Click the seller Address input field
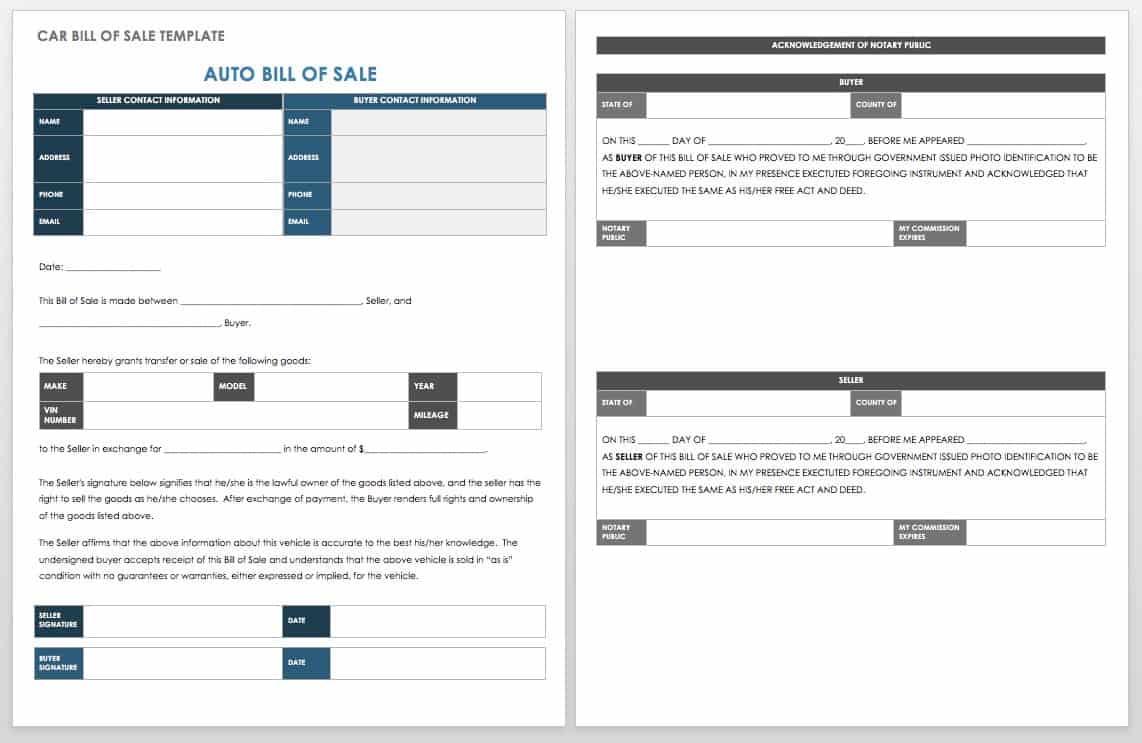 [x=182, y=158]
